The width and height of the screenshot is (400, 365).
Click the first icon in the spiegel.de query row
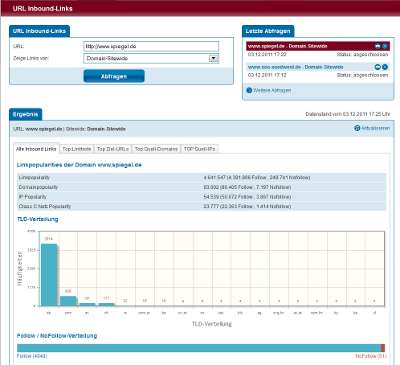[378, 46]
